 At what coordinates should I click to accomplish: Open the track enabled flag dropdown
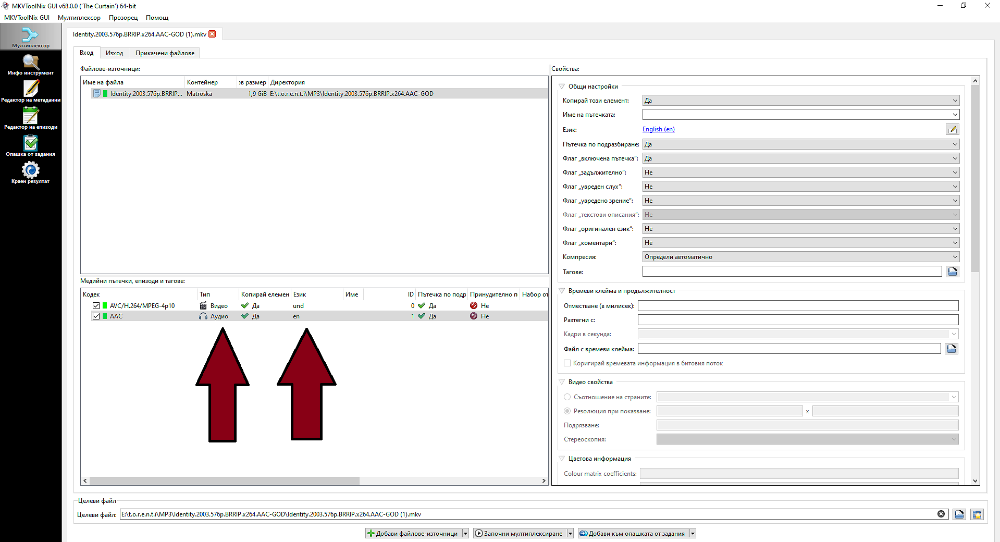(800, 158)
